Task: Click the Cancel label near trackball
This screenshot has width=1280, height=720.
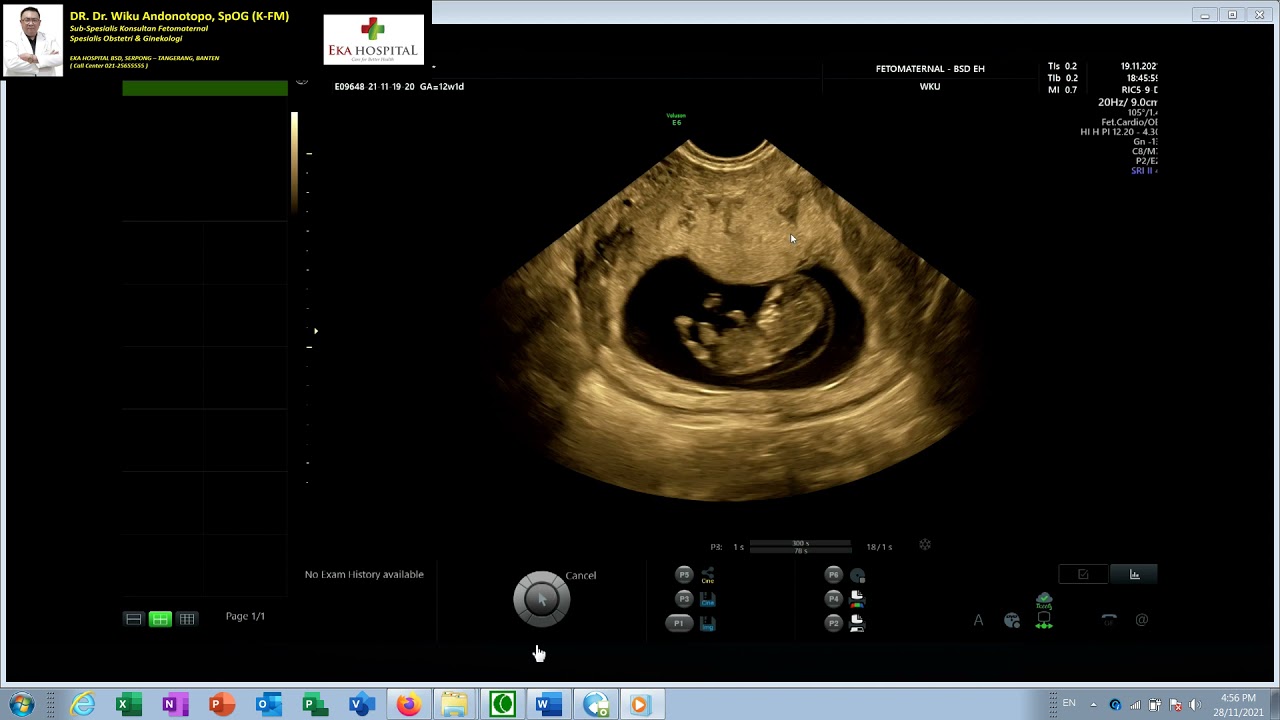Action: click(x=581, y=575)
